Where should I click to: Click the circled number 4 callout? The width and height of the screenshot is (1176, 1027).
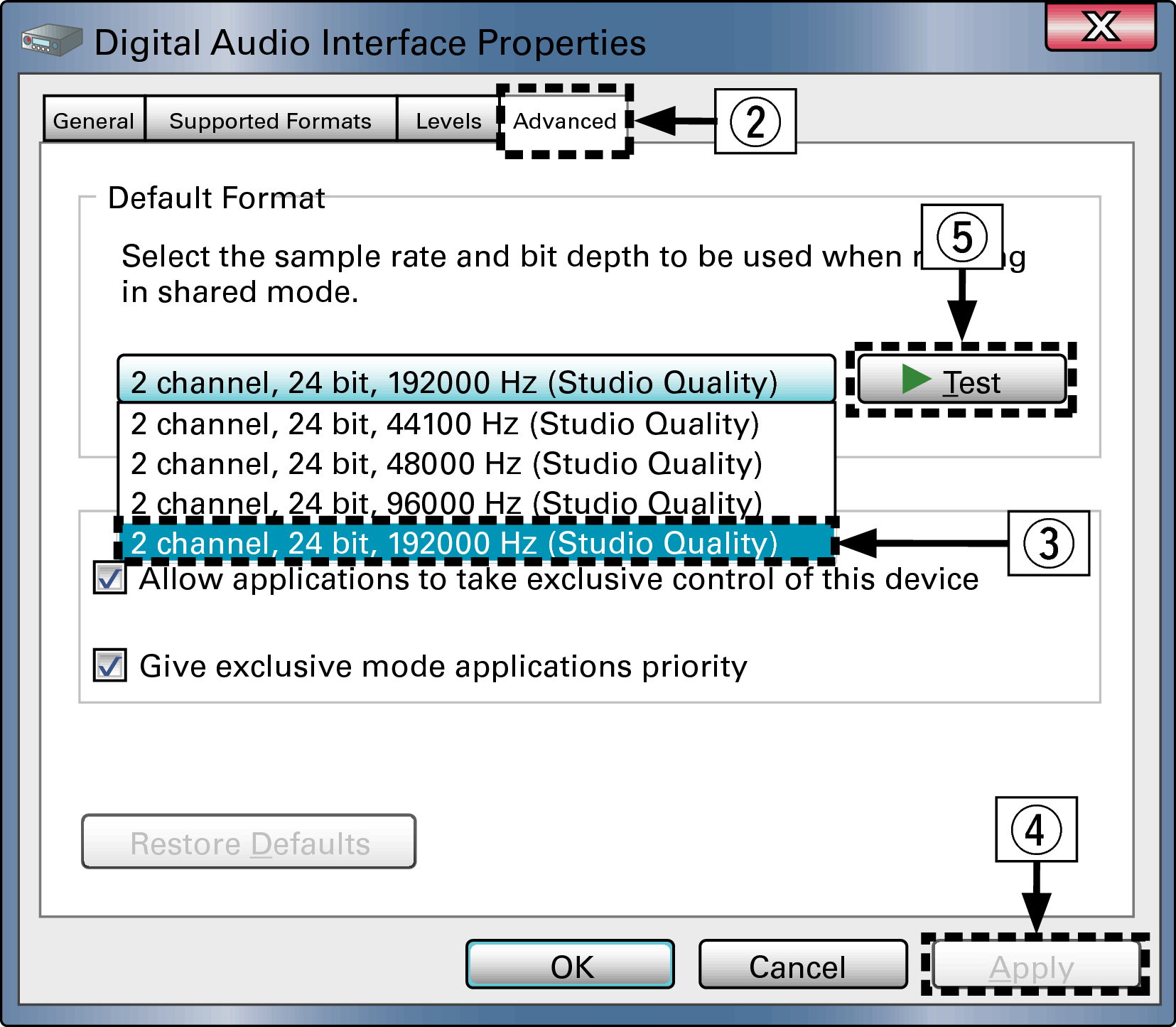(x=1036, y=829)
